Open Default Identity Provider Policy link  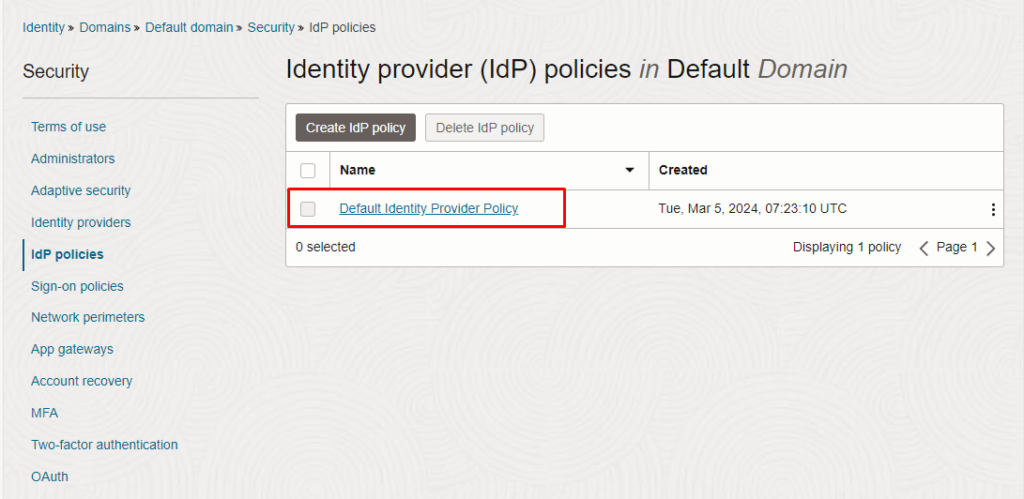pyautogui.click(x=428, y=209)
